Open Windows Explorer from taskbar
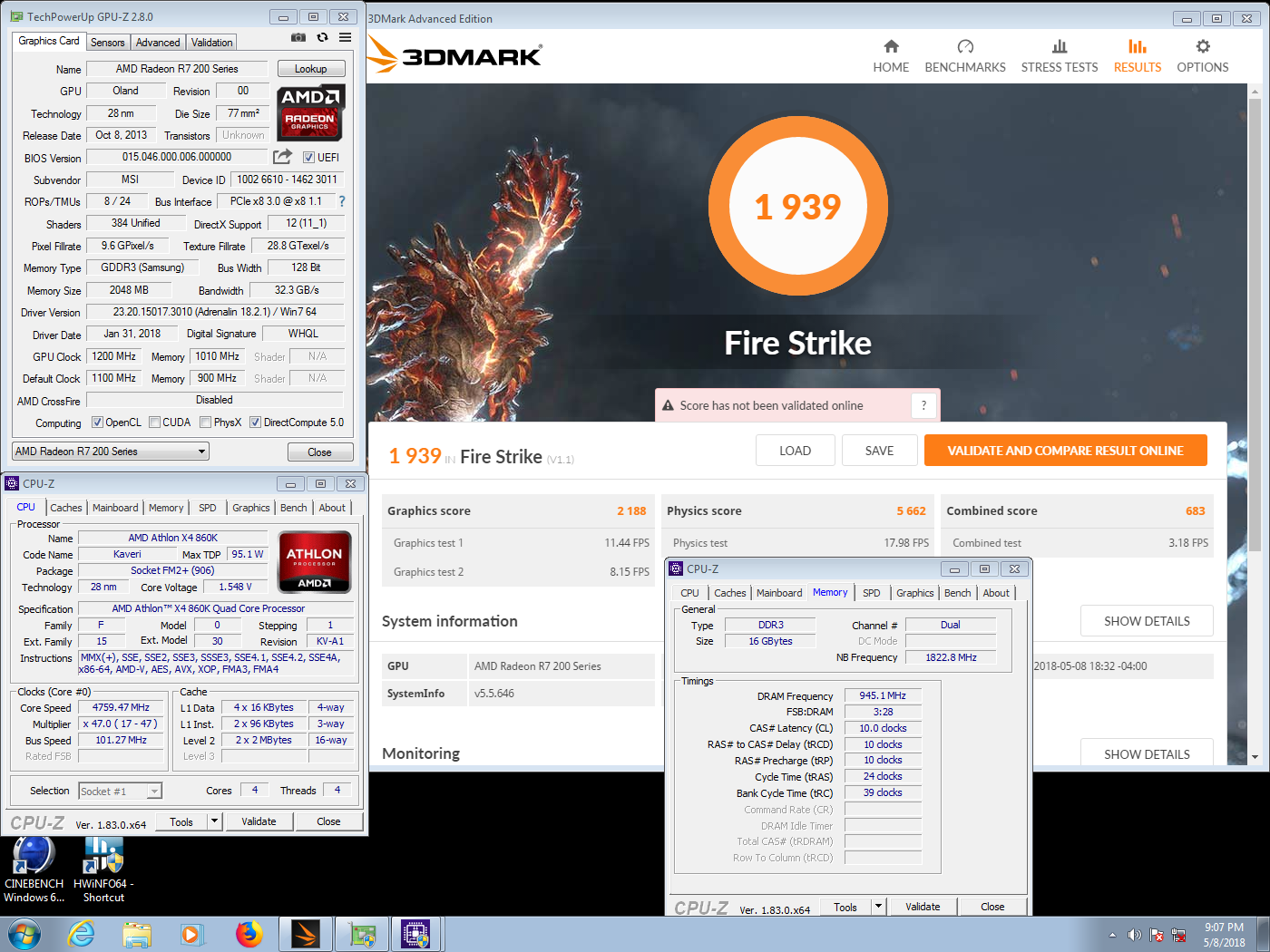The height and width of the screenshot is (952, 1270). pyautogui.click(x=137, y=934)
